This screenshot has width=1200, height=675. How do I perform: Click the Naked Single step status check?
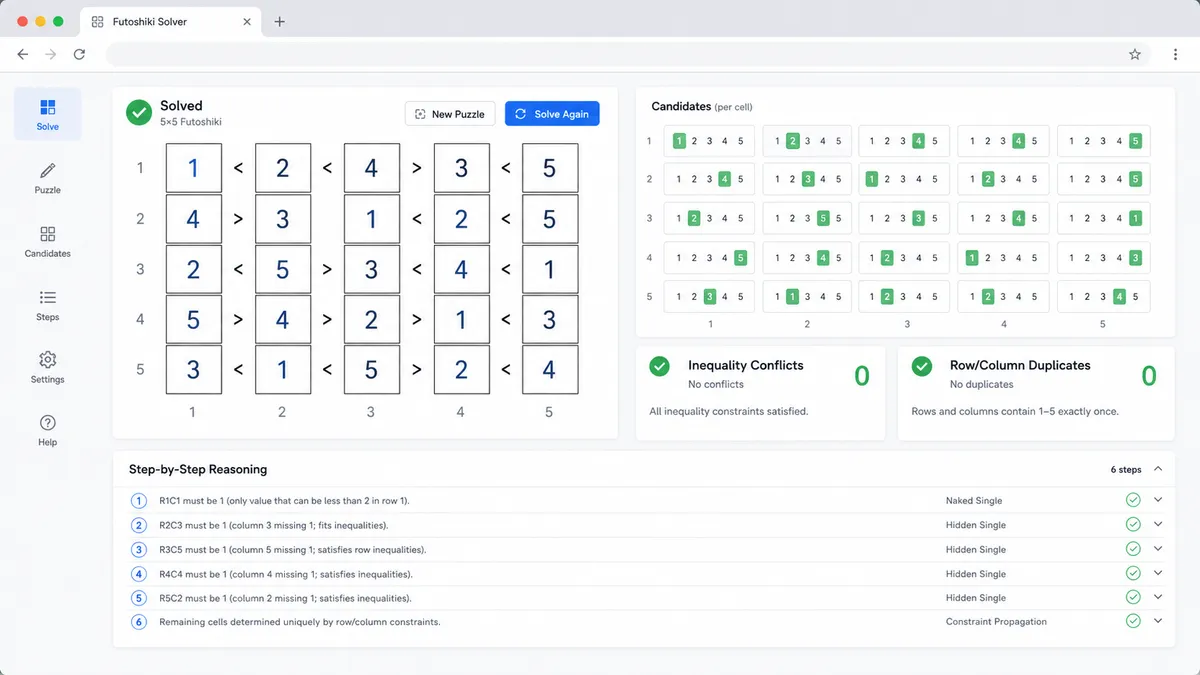[x=1133, y=500]
